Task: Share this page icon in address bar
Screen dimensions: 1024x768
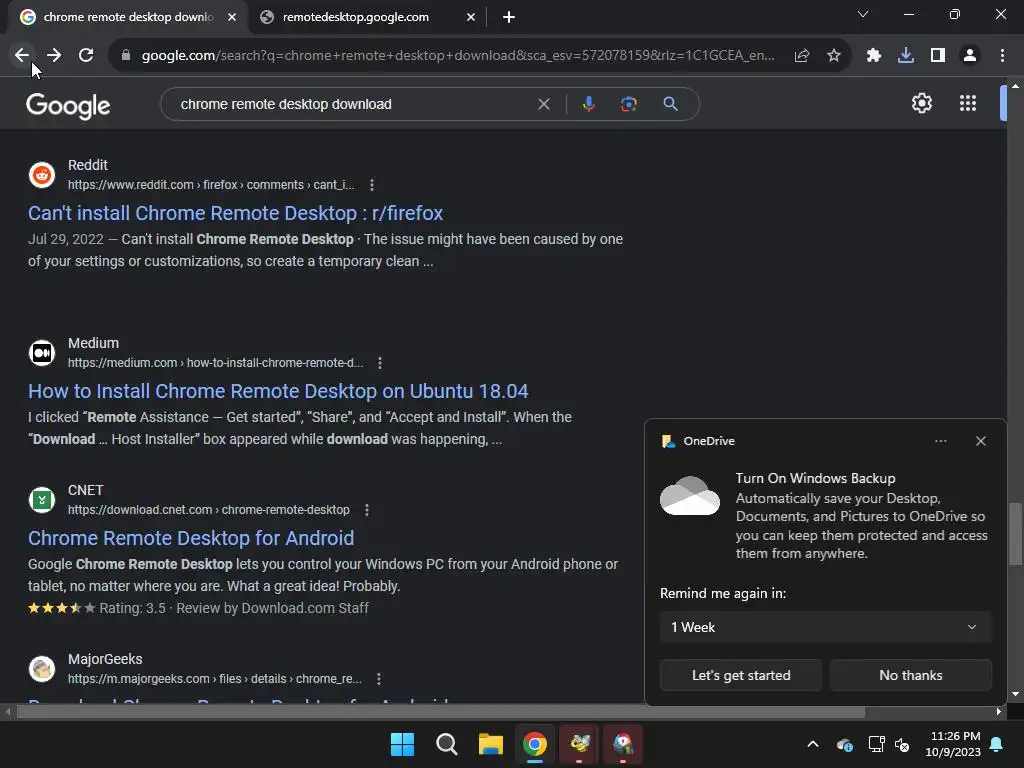Action: click(802, 56)
